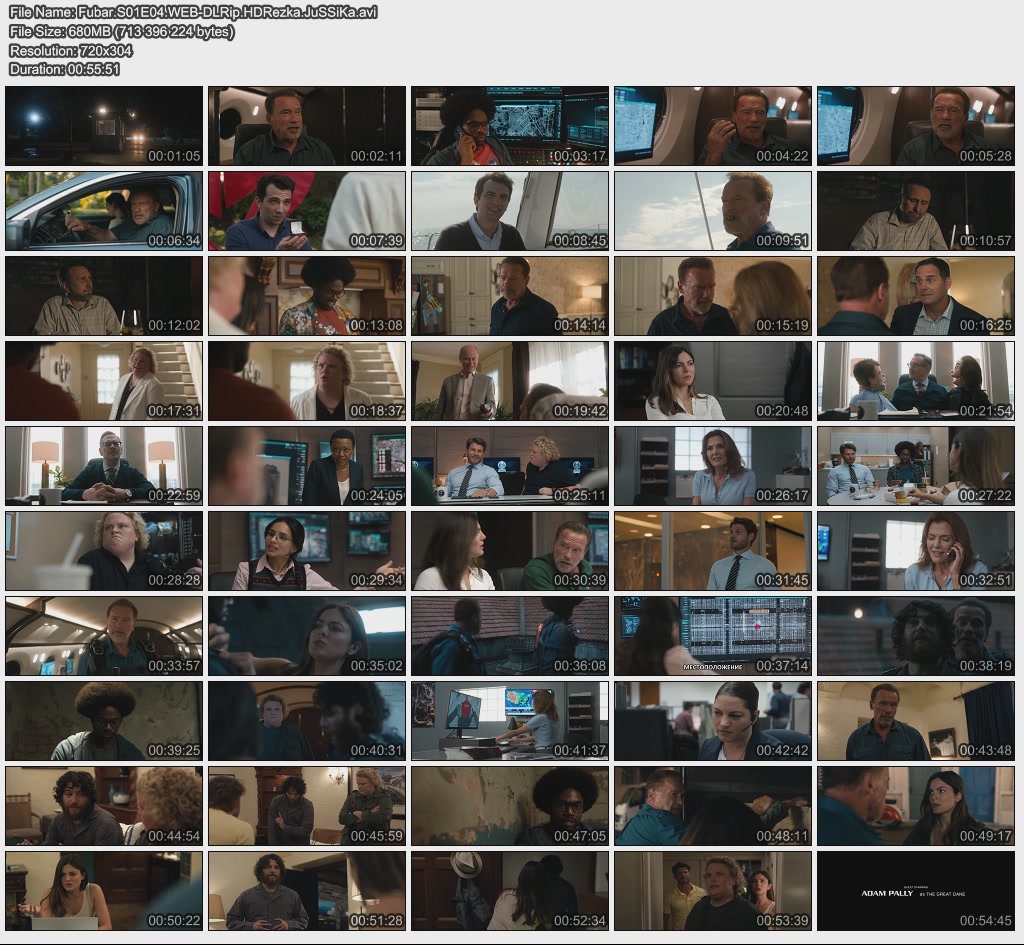This screenshot has width=1024, height=945.
Task: Pick the frame labeled 00:22:59
Action: (104, 466)
